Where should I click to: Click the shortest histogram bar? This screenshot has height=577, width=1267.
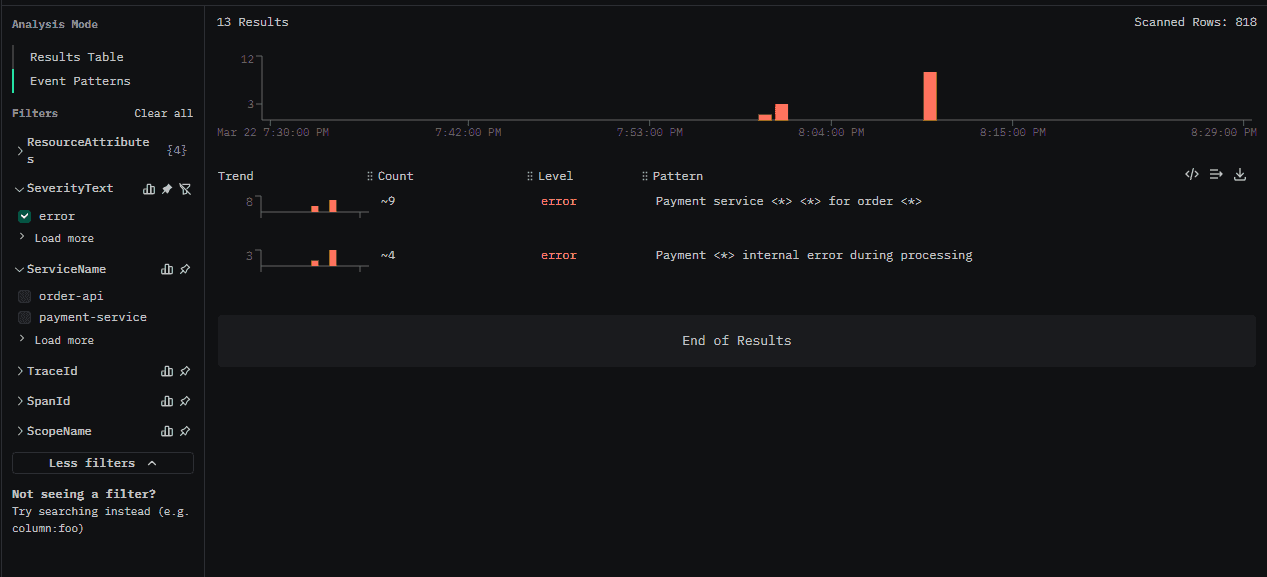765,117
